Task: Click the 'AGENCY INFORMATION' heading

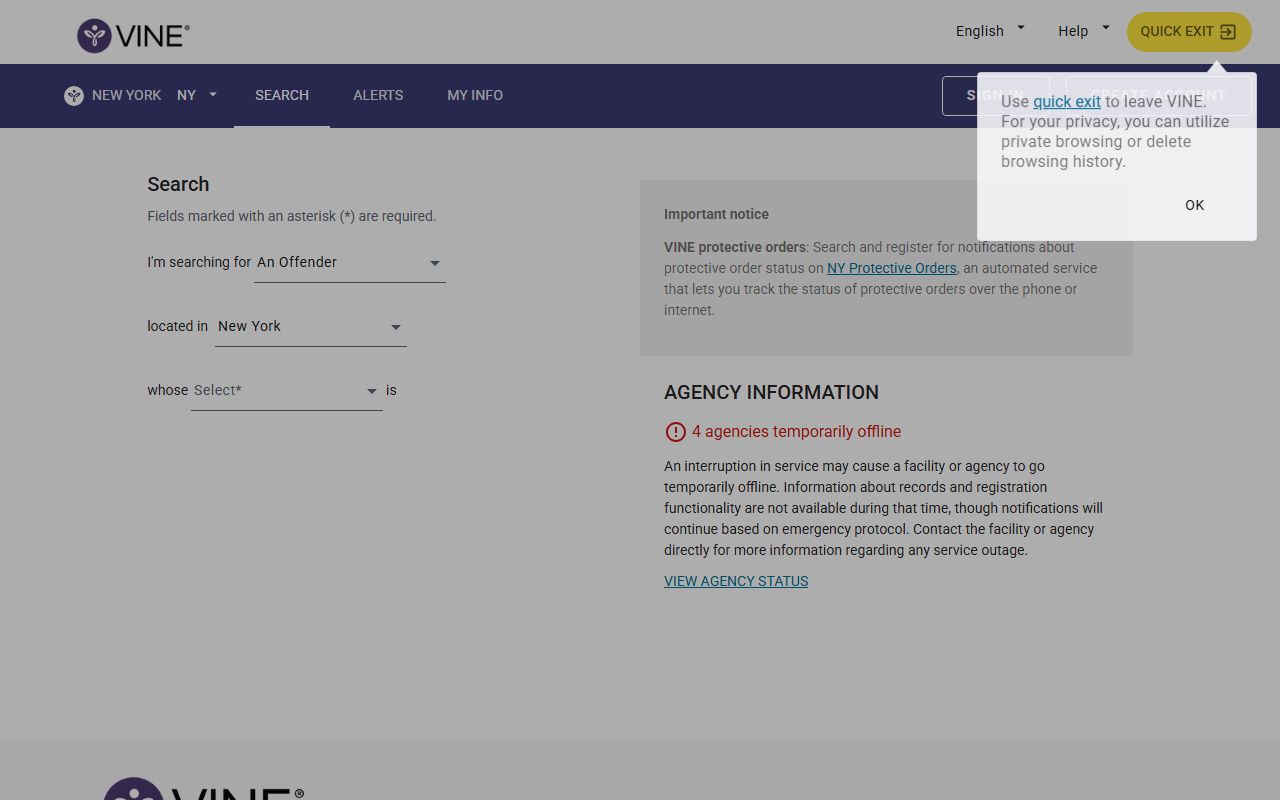Action: coord(771,392)
